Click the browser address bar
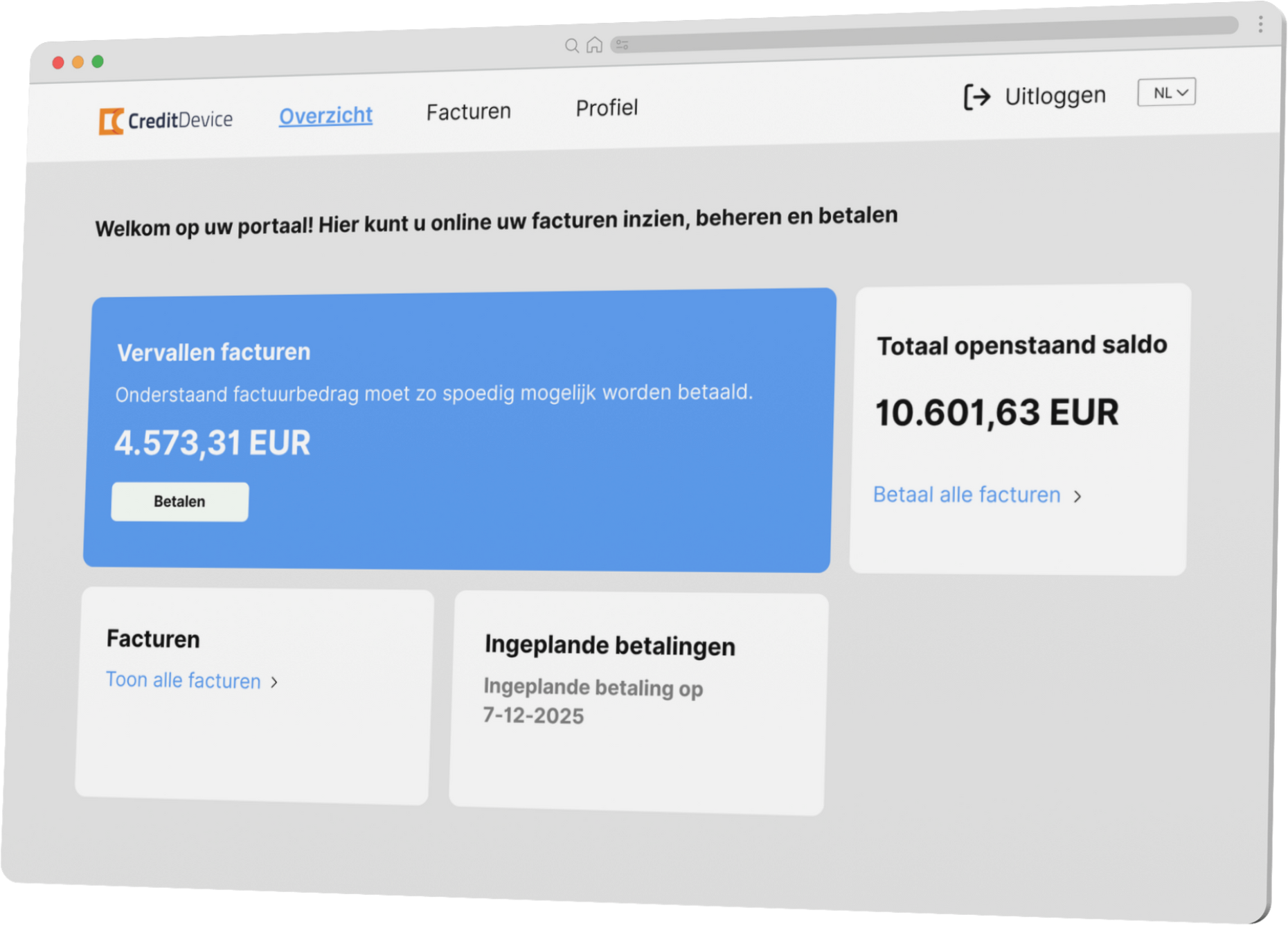This screenshot has height=926, width=1288. (928, 35)
